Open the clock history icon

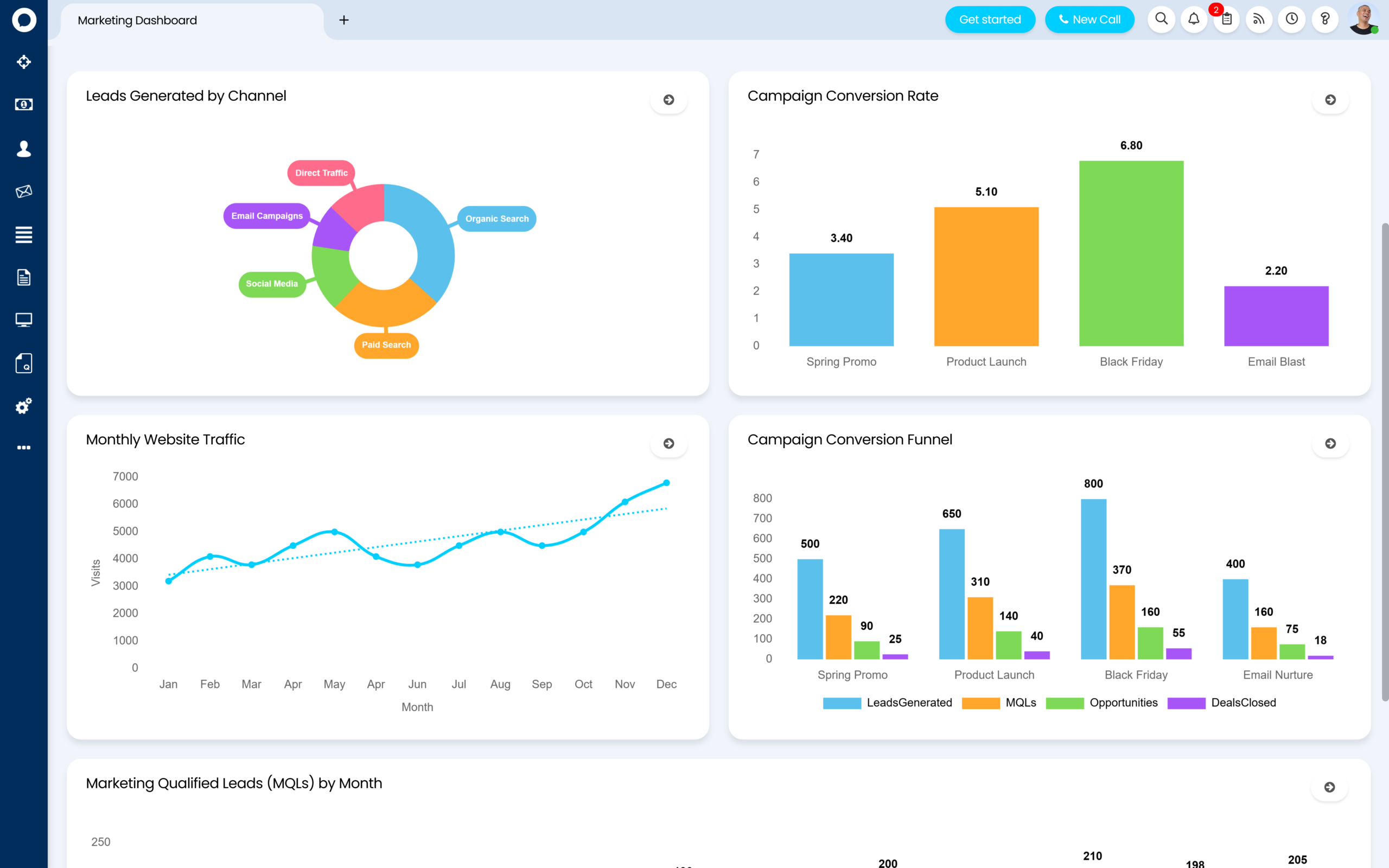1291,20
